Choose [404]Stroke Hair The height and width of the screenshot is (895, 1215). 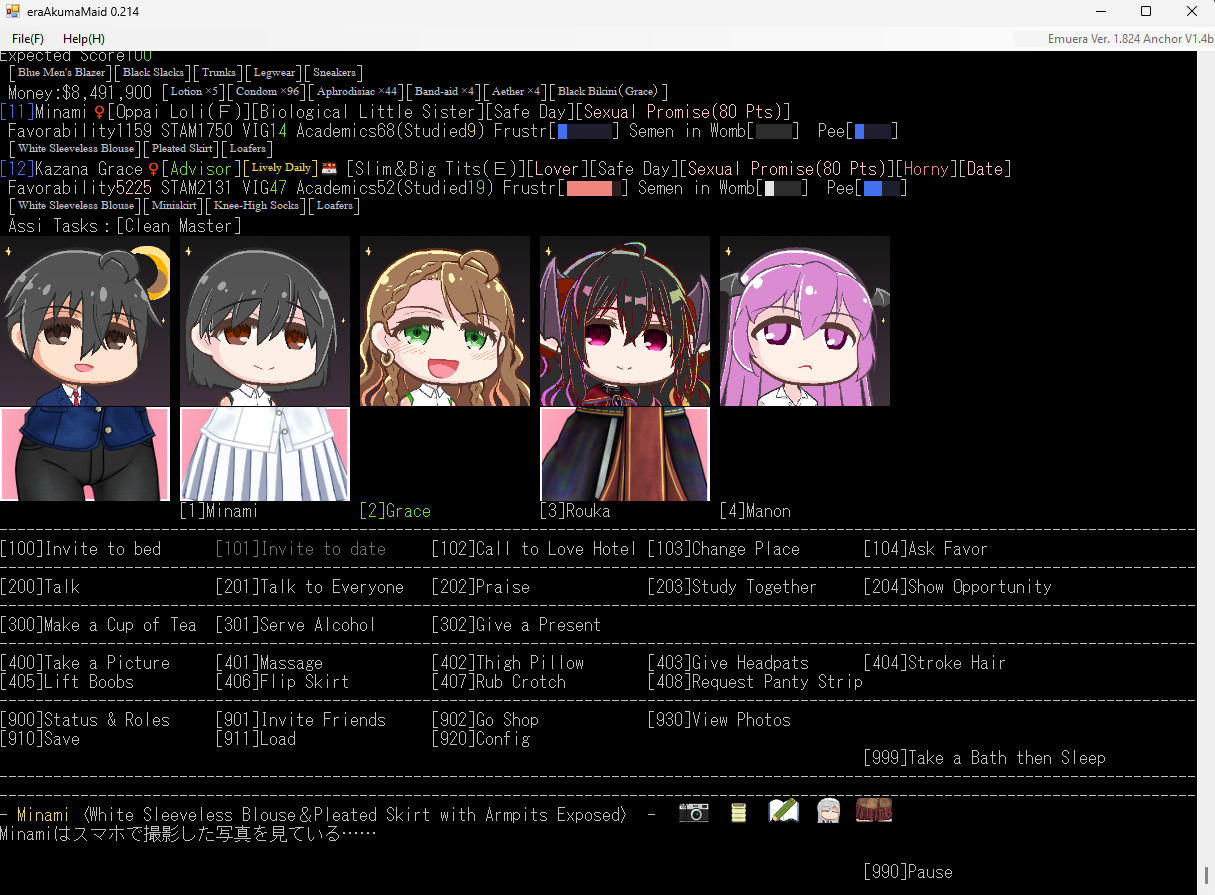(x=935, y=663)
